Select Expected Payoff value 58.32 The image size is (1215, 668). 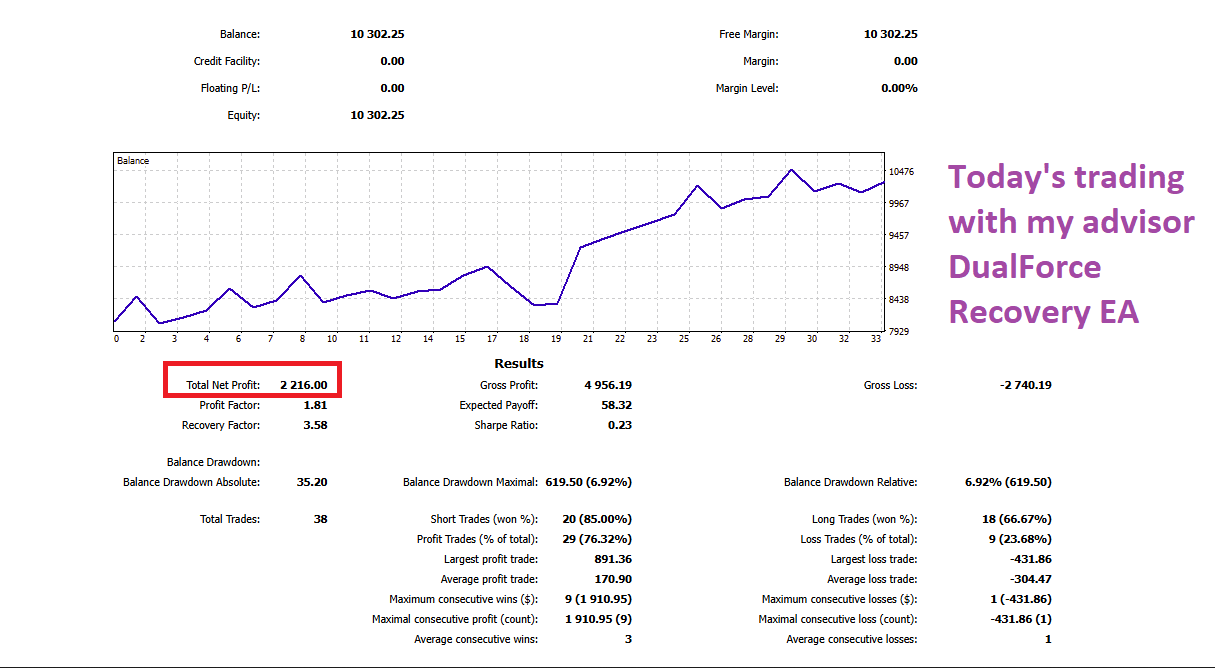pyautogui.click(x=616, y=405)
